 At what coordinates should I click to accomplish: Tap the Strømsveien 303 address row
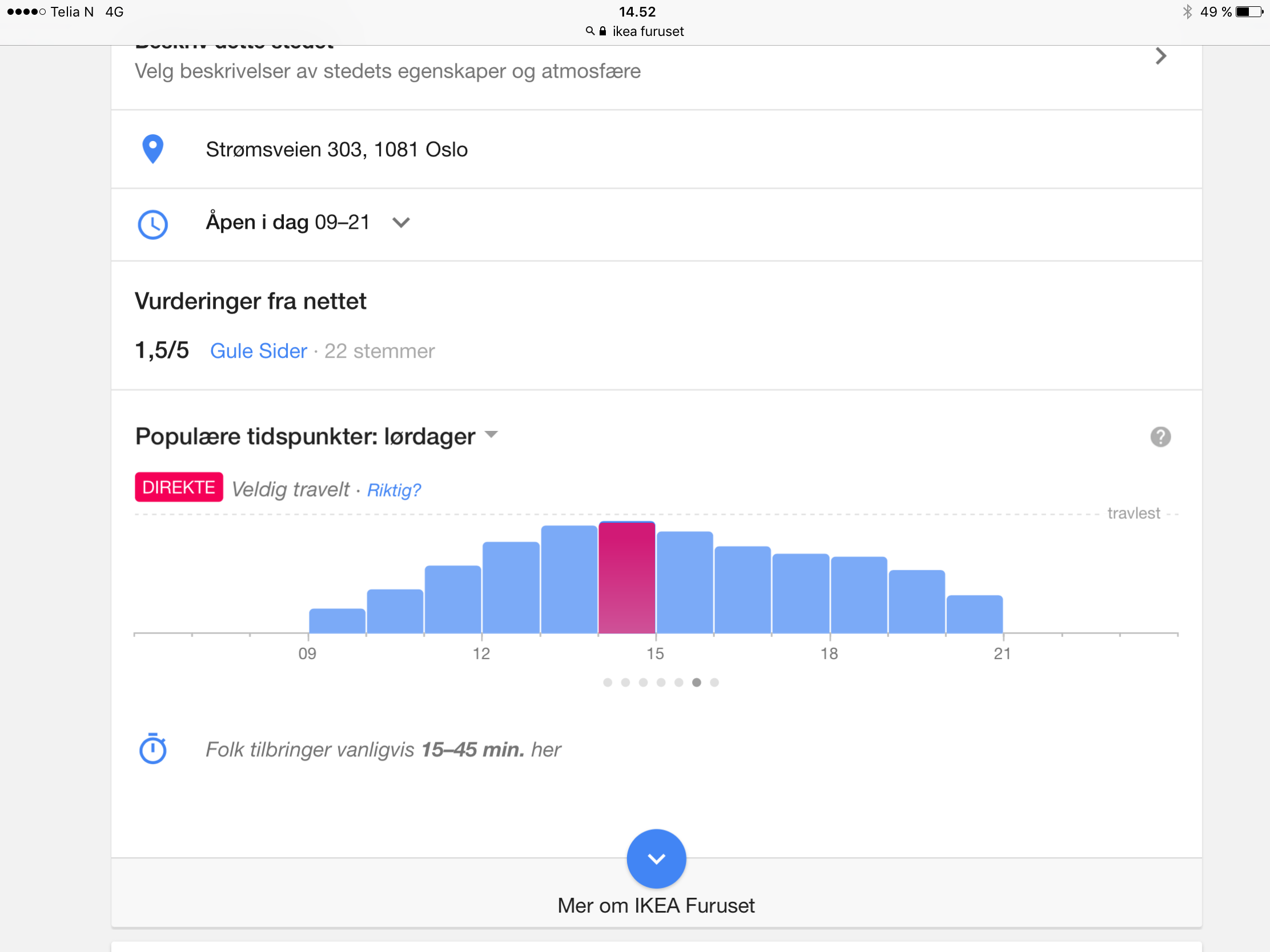click(336, 150)
